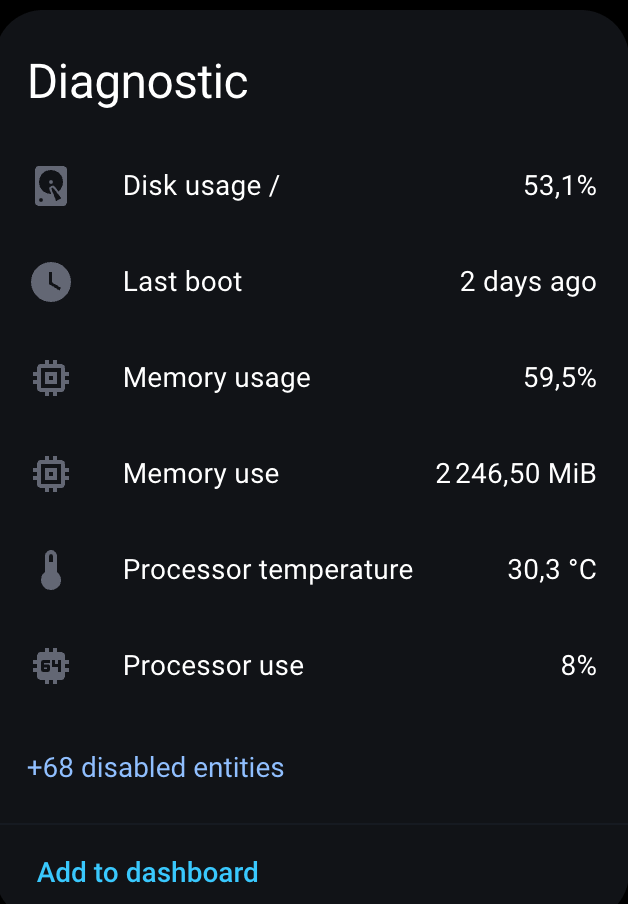Open the Disk usage / entity
Image resolution: width=628 pixels, height=904 pixels.
pyautogui.click(x=201, y=186)
